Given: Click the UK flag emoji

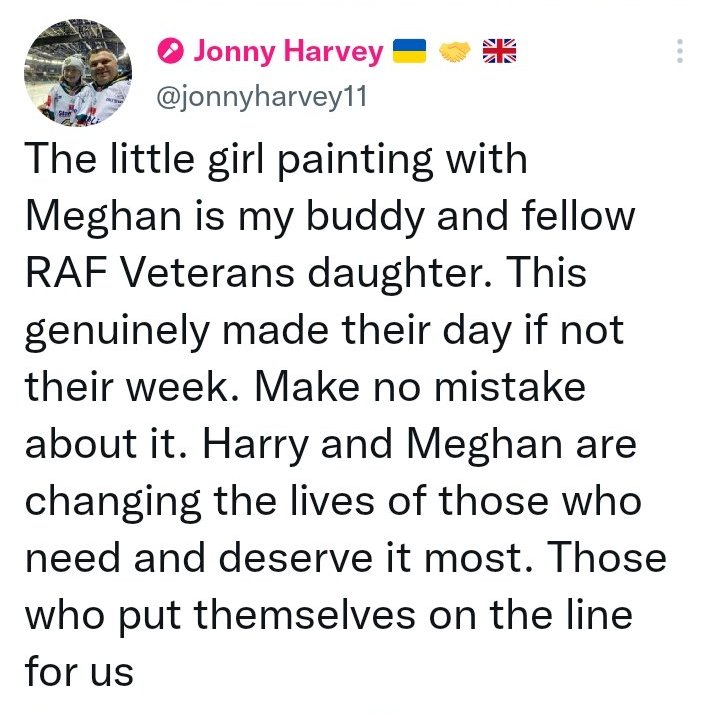Looking at the screenshot, I should 500,51.
